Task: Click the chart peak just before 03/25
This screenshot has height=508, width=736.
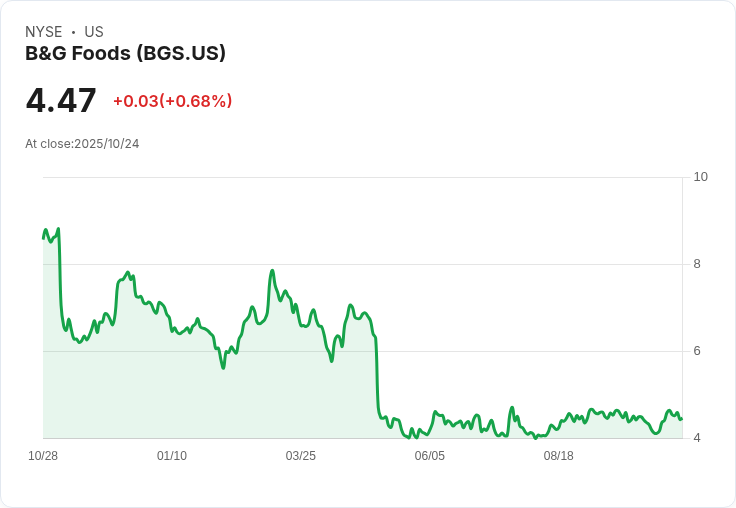Action: coord(272,271)
